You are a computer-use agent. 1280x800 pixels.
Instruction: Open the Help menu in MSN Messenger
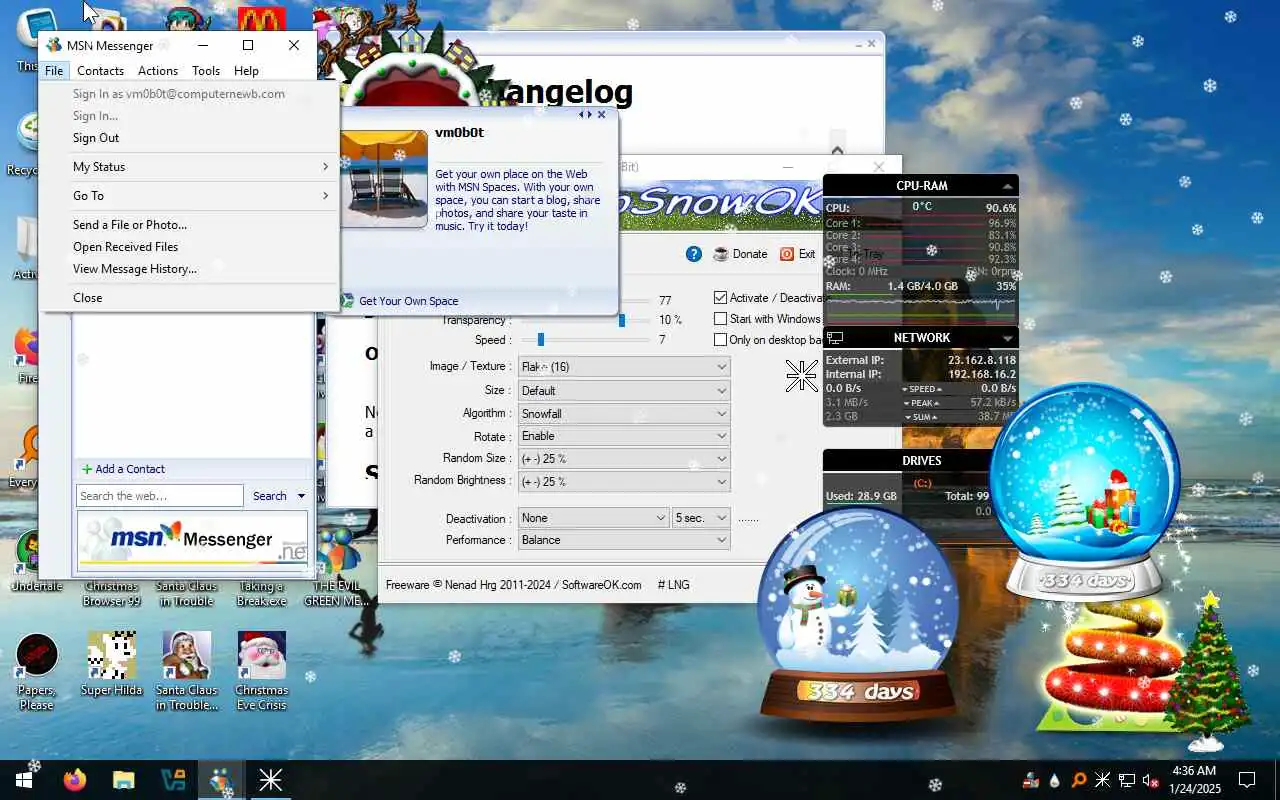coord(246,71)
